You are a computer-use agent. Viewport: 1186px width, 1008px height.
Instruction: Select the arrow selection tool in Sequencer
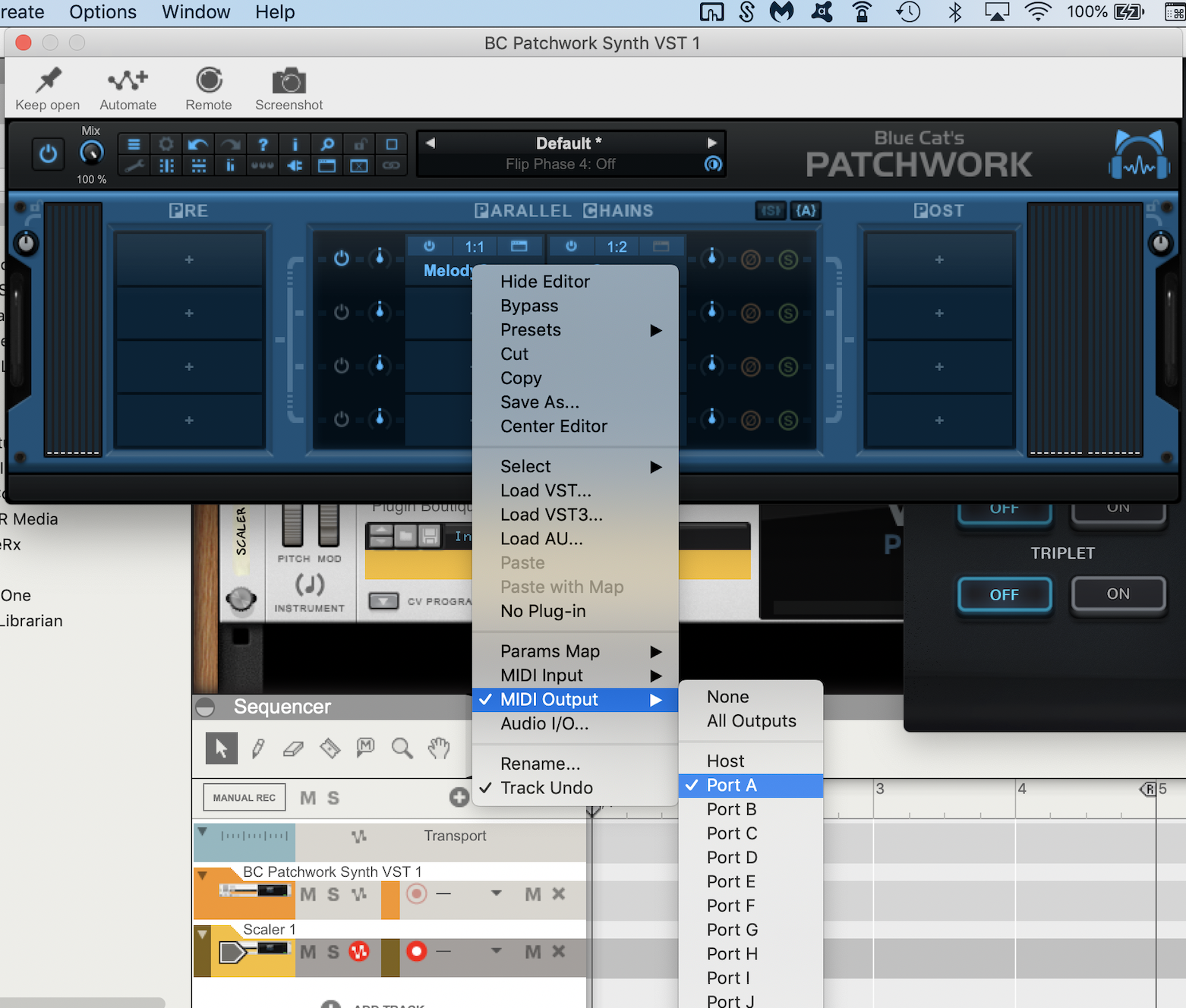point(221,748)
